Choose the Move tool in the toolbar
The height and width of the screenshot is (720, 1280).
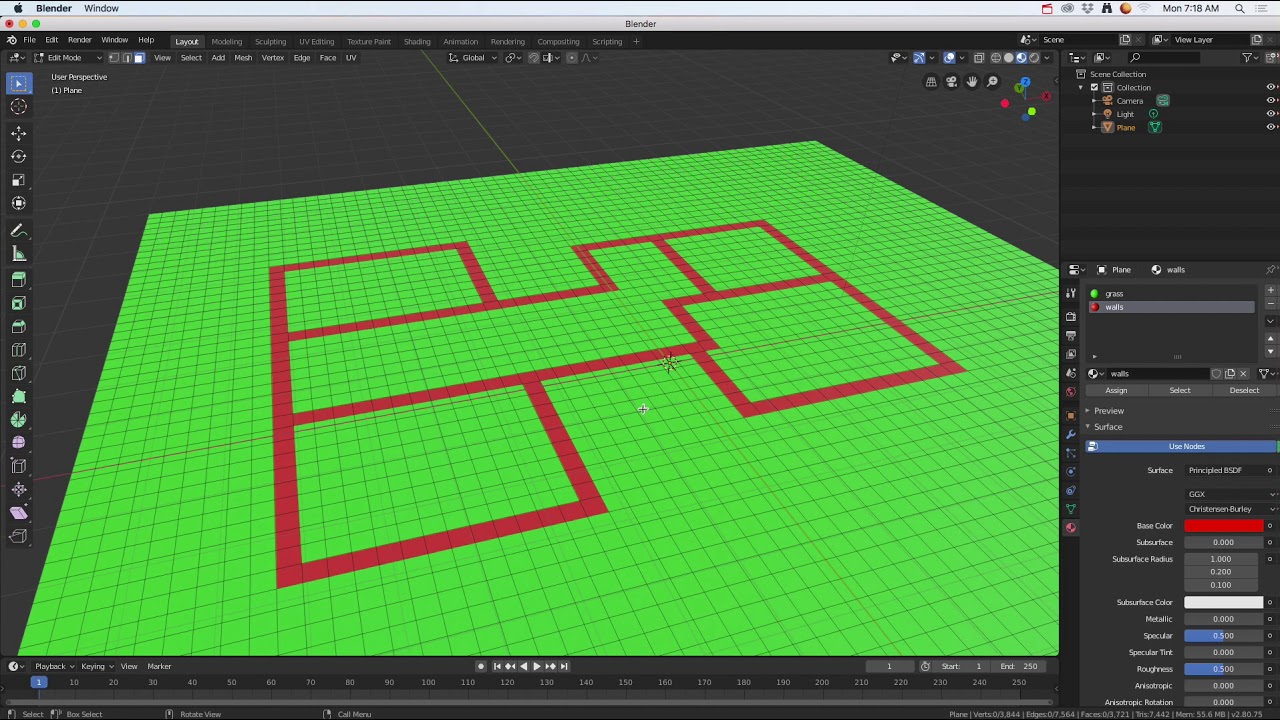pyautogui.click(x=18, y=133)
